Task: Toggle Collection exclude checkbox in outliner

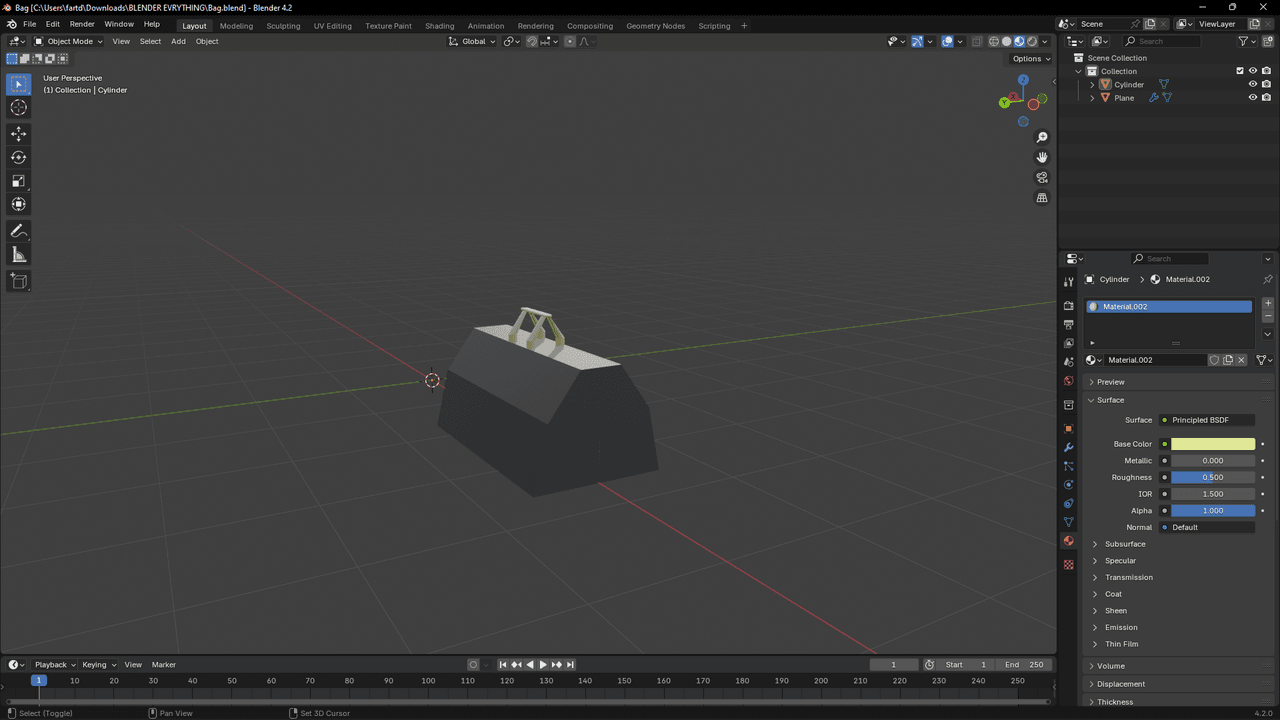Action: (1240, 71)
